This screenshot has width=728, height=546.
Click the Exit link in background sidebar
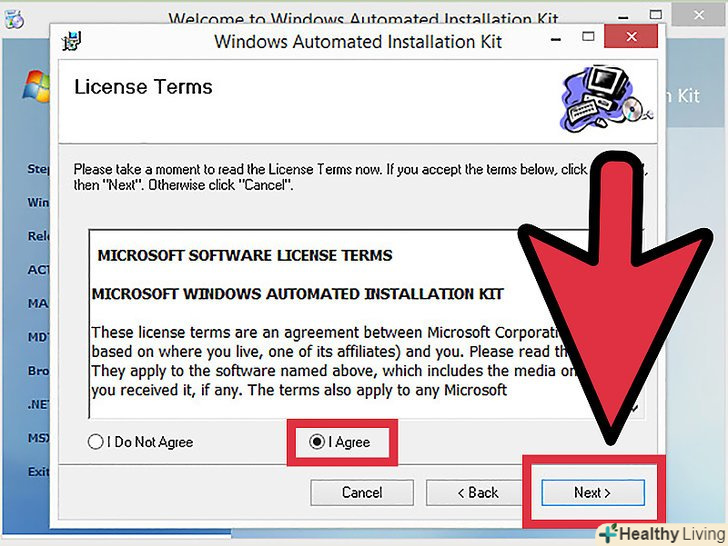click(38, 472)
